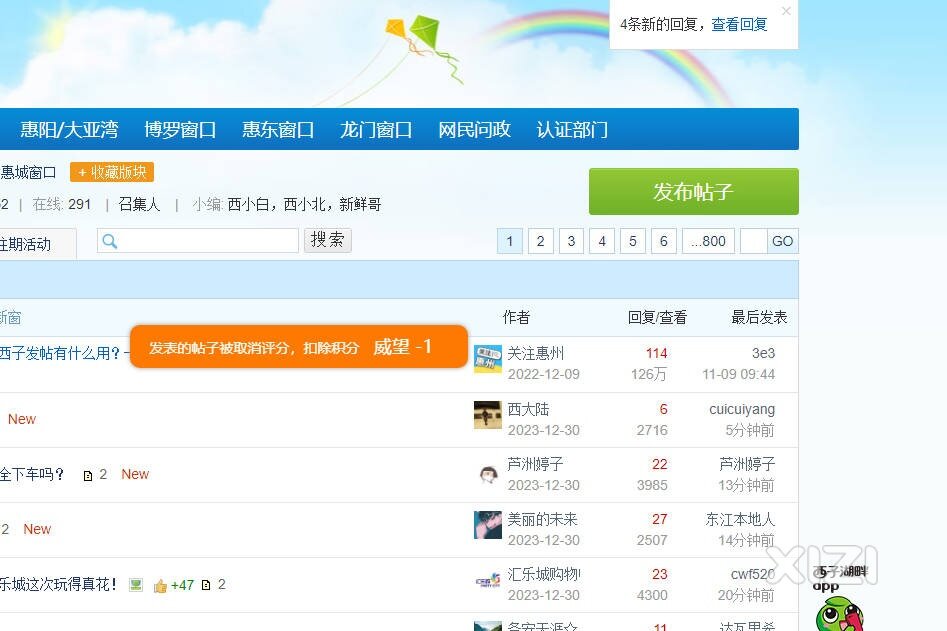
Task: Click the green 发布帖子 button
Action: tap(693, 191)
